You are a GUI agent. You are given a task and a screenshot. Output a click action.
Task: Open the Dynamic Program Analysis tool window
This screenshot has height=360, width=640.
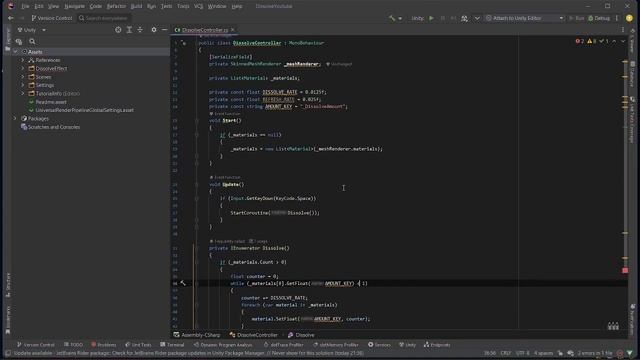click(223, 345)
